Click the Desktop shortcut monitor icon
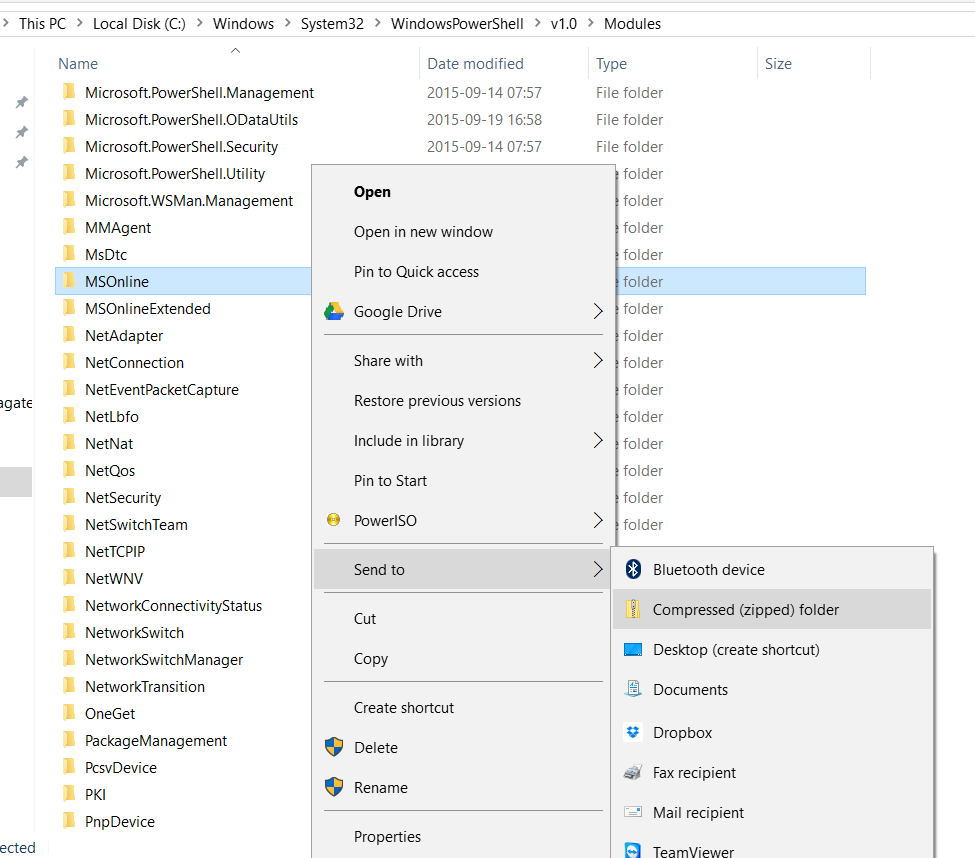Viewport: 975px width, 858px height. [633, 650]
